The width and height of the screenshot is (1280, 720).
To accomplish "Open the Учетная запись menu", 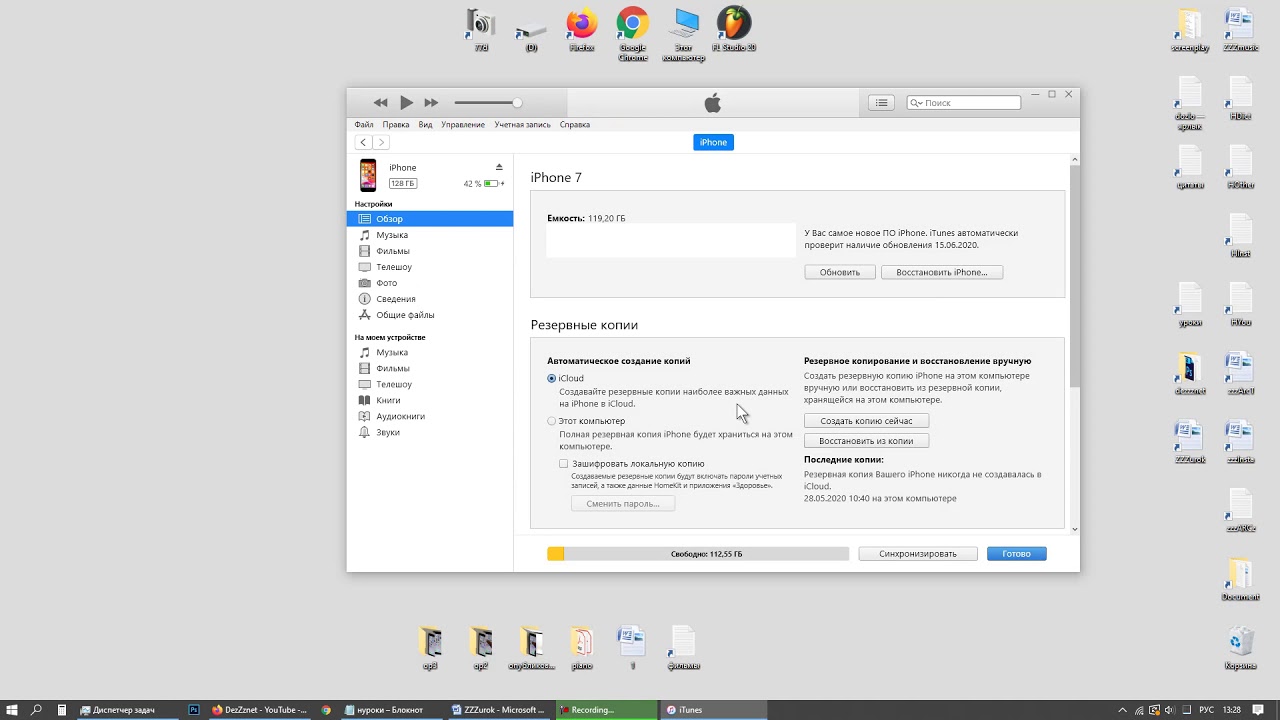I will pyautogui.click(x=522, y=125).
